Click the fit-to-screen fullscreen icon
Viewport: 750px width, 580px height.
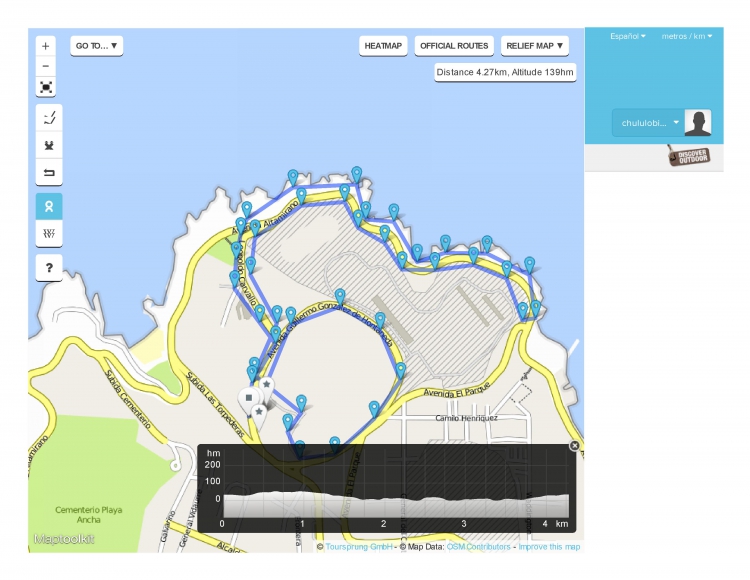(x=47, y=87)
